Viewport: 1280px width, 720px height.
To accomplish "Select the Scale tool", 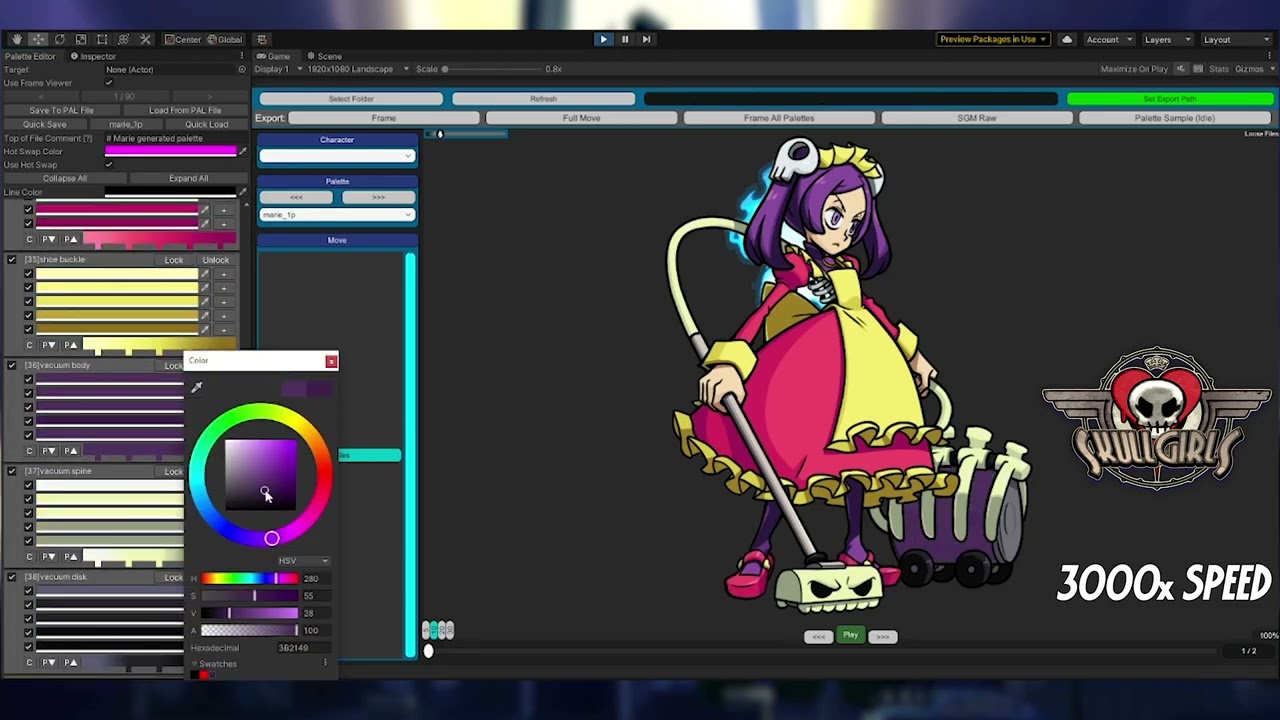I will click(x=81, y=39).
